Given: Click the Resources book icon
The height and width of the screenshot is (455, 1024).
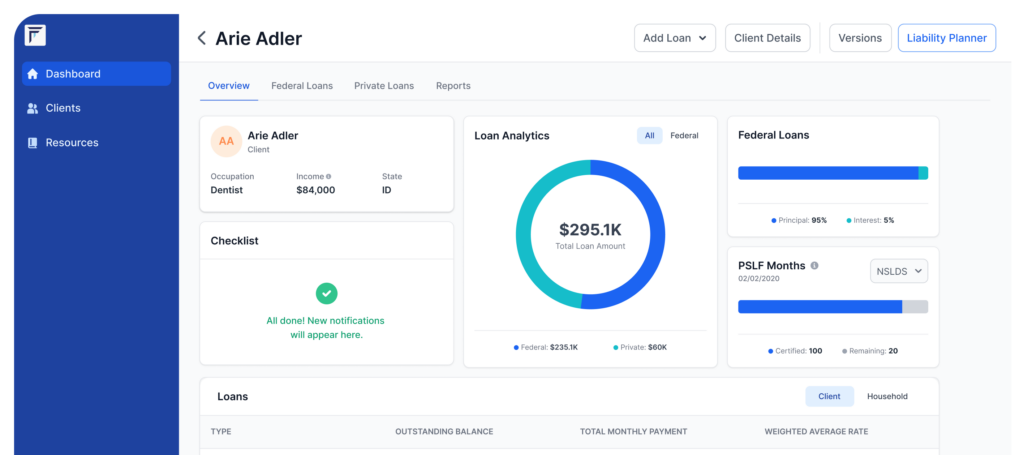Looking at the screenshot, I should pyautogui.click(x=33, y=143).
